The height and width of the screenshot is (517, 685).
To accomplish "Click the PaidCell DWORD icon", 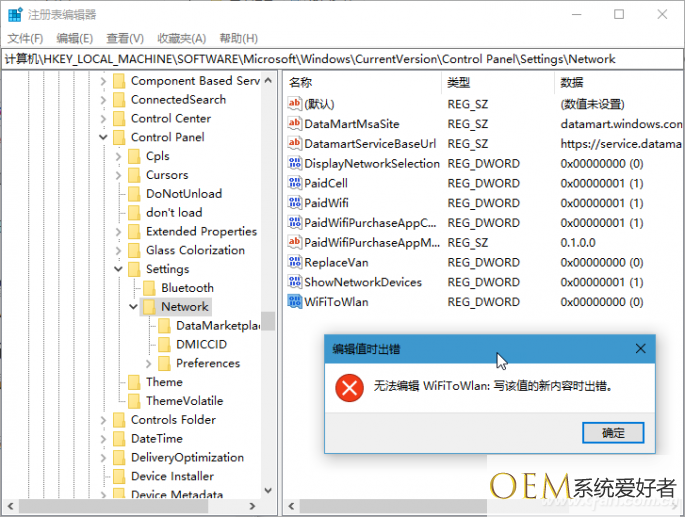I will 295,183.
